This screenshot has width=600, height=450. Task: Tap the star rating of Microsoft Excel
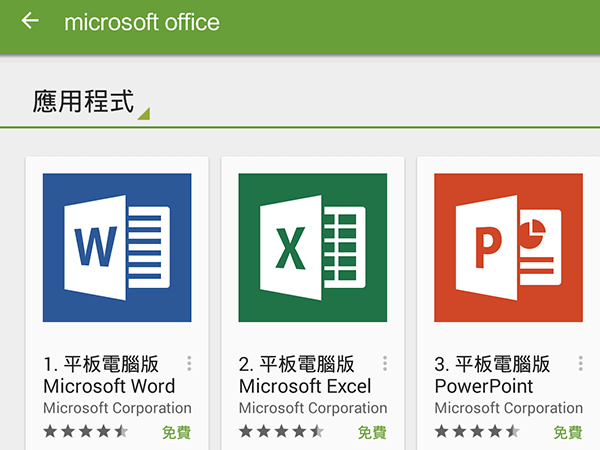point(282,432)
